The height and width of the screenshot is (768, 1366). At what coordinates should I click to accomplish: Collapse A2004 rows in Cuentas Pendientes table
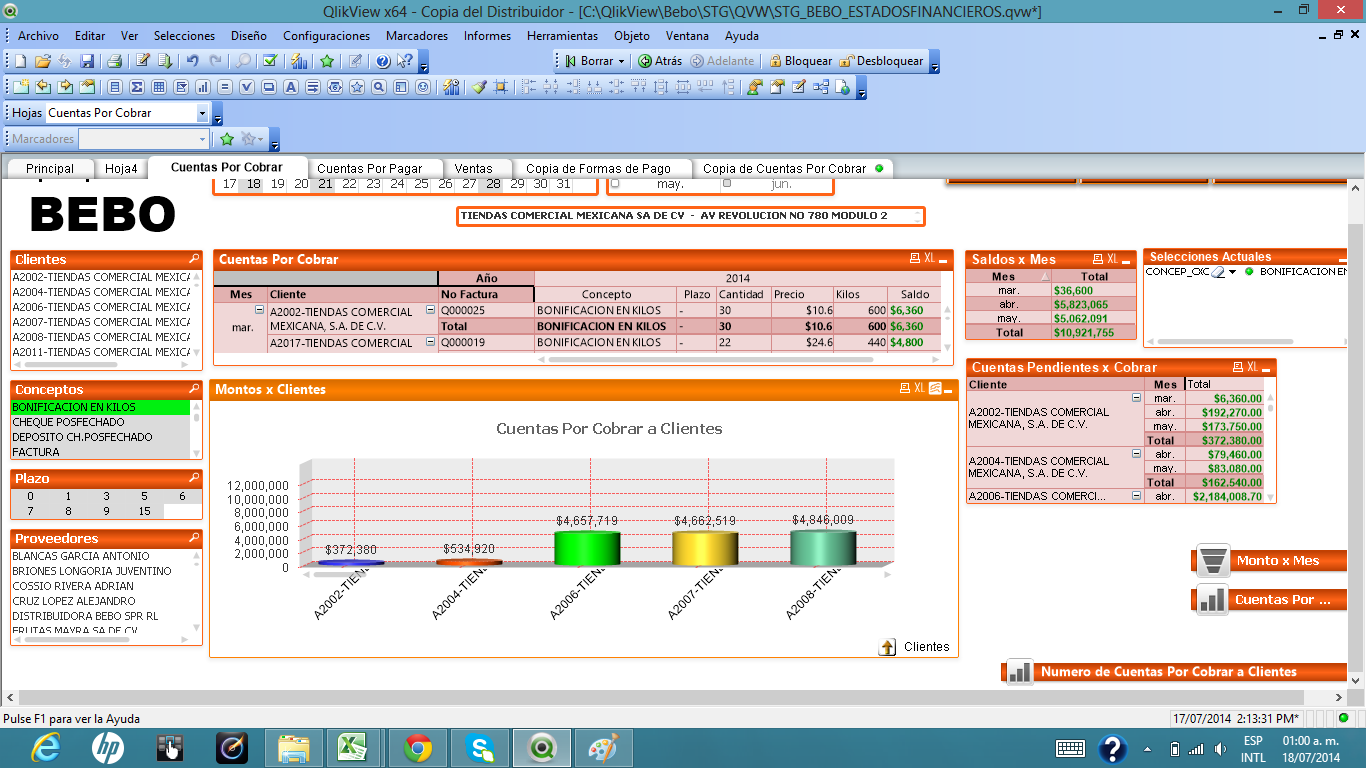[1136, 454]
